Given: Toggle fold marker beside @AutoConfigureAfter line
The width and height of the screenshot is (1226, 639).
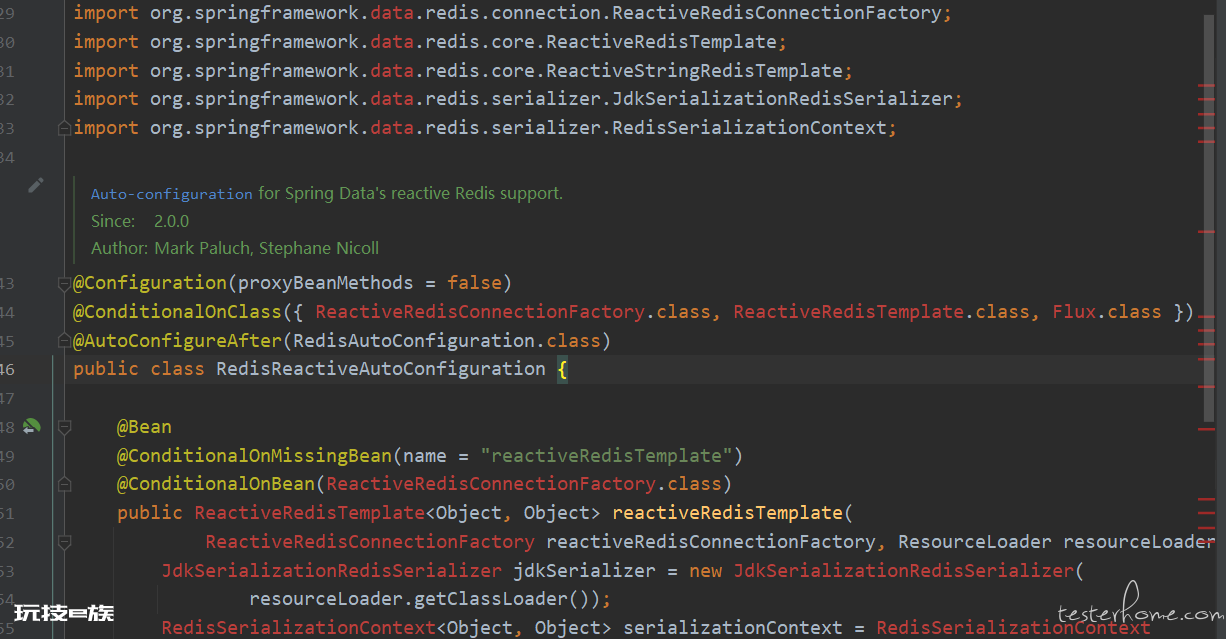Looking at the screenshot, I should (64, 340).
